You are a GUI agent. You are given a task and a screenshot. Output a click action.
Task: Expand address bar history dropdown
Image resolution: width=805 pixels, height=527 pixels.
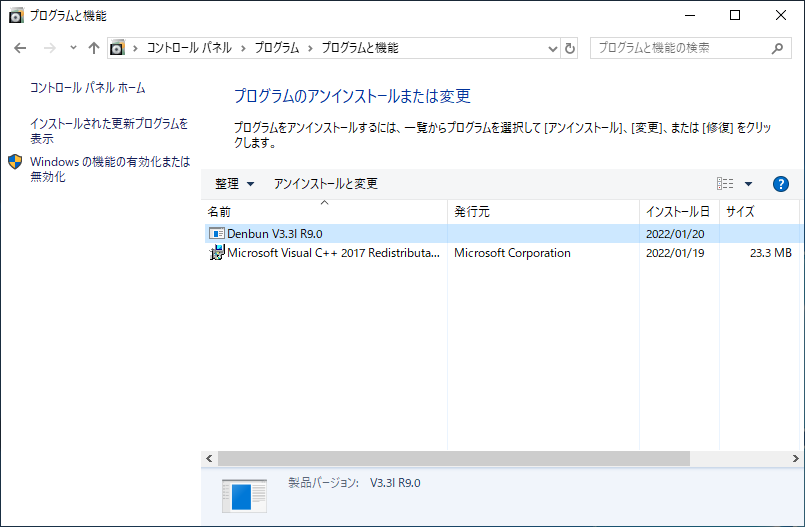[x=553, y=49]
